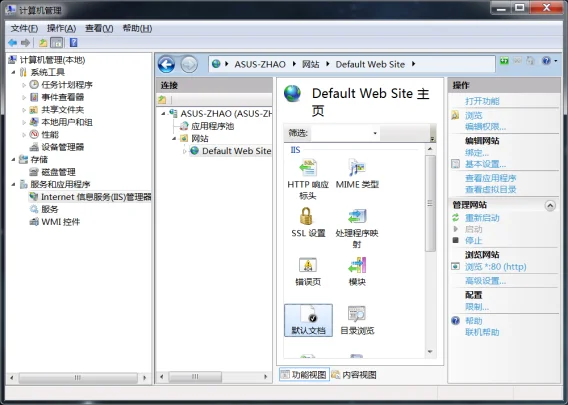Click the IIS help question mark icon
The image size is (568, 405).
point(546,61)
